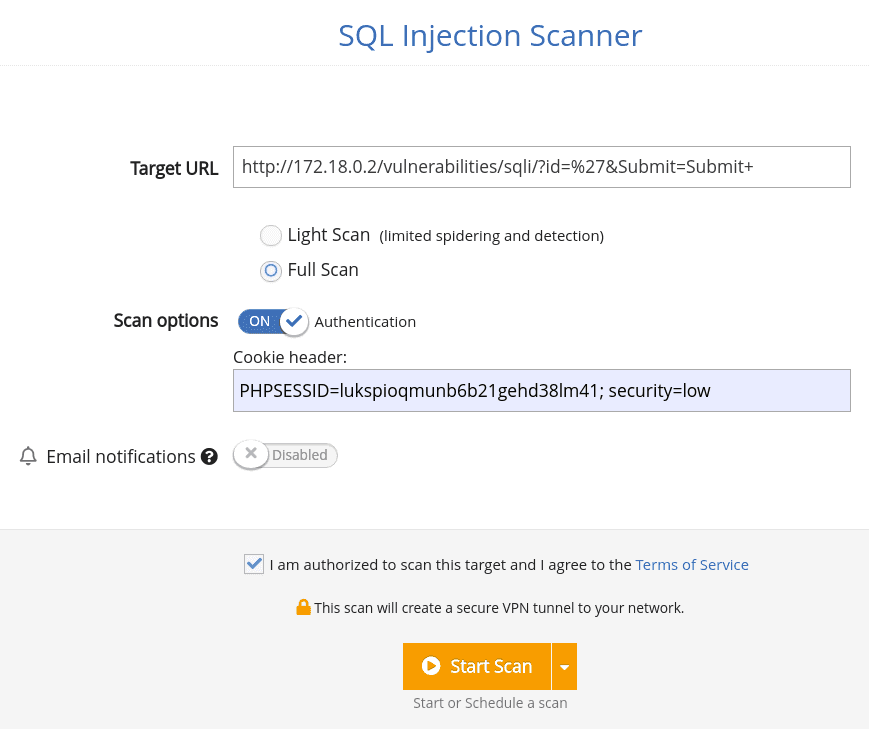The height and width of the screenshot is (729, 869).
Task: Click the X icon on the Disabled toggle
Action: (251, 454)
